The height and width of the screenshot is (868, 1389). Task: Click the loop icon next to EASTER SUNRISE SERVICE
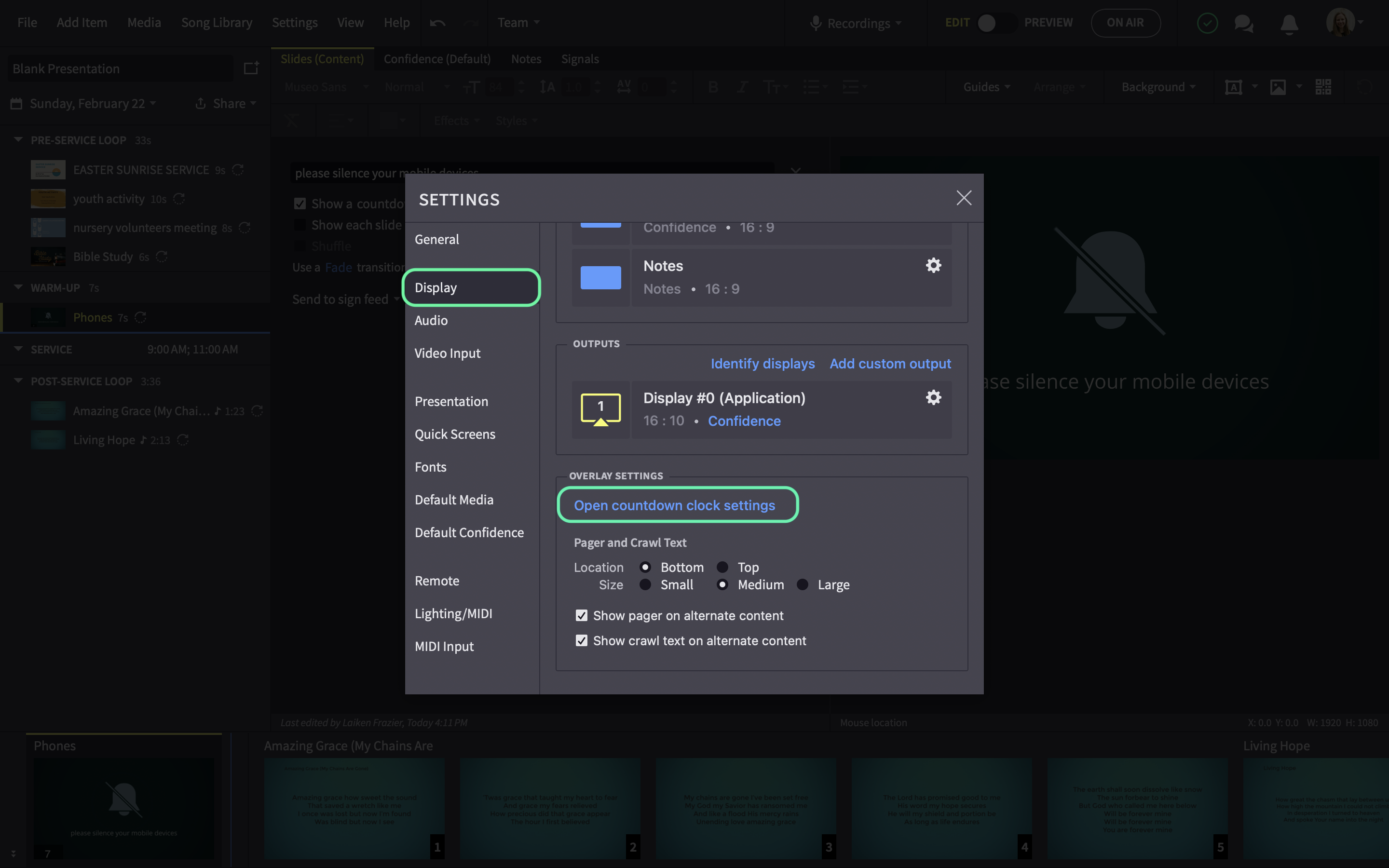coord(238,170)
